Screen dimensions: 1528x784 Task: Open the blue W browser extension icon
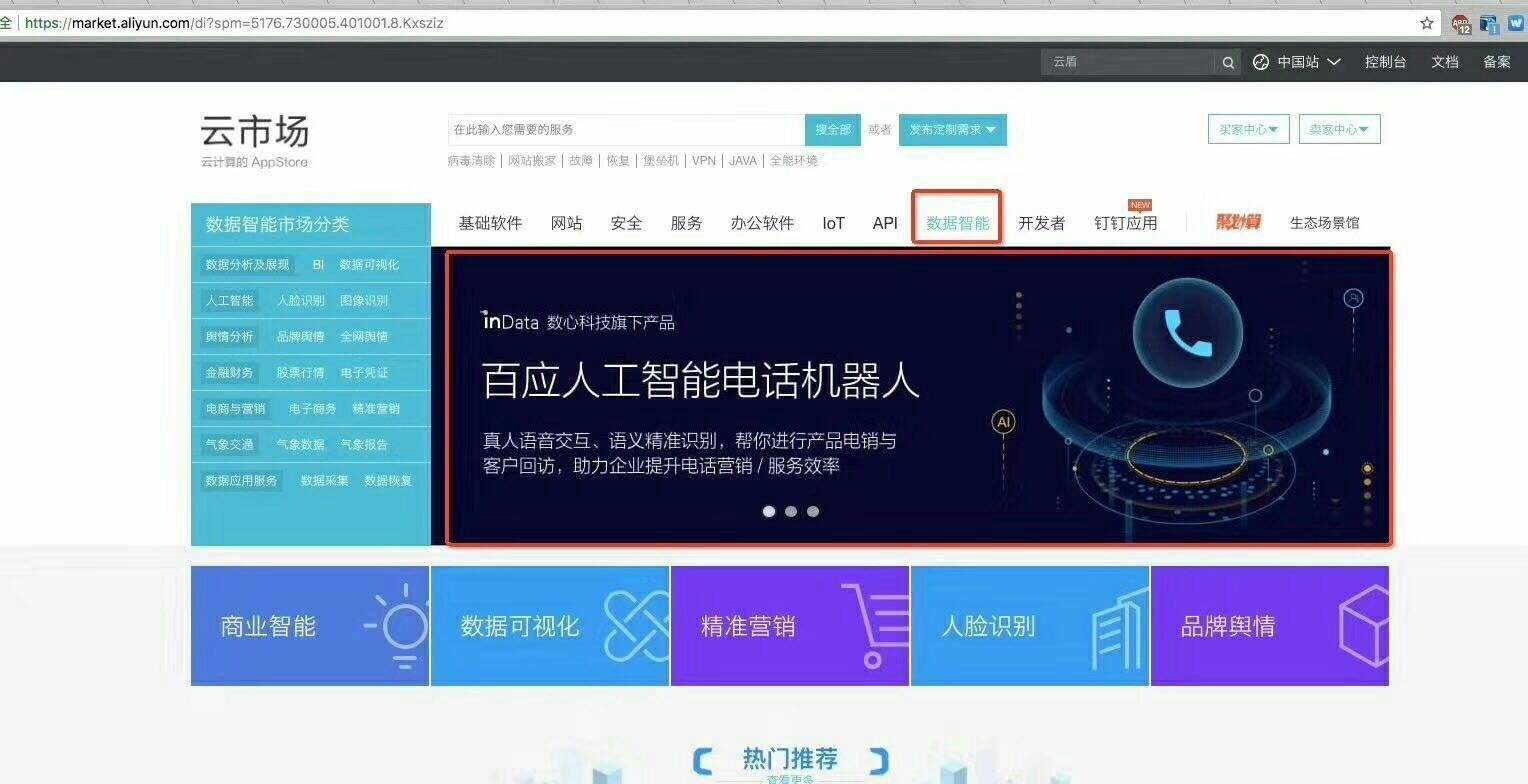point(1516,23)
